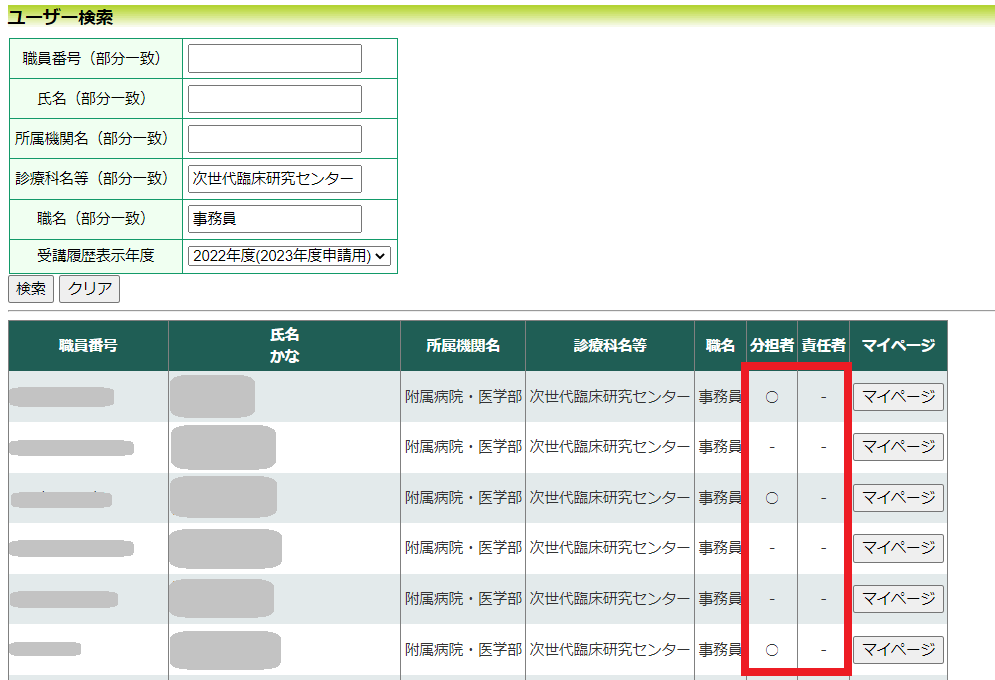
Task: Open マイページ for the first row
Action: point(897,397)
